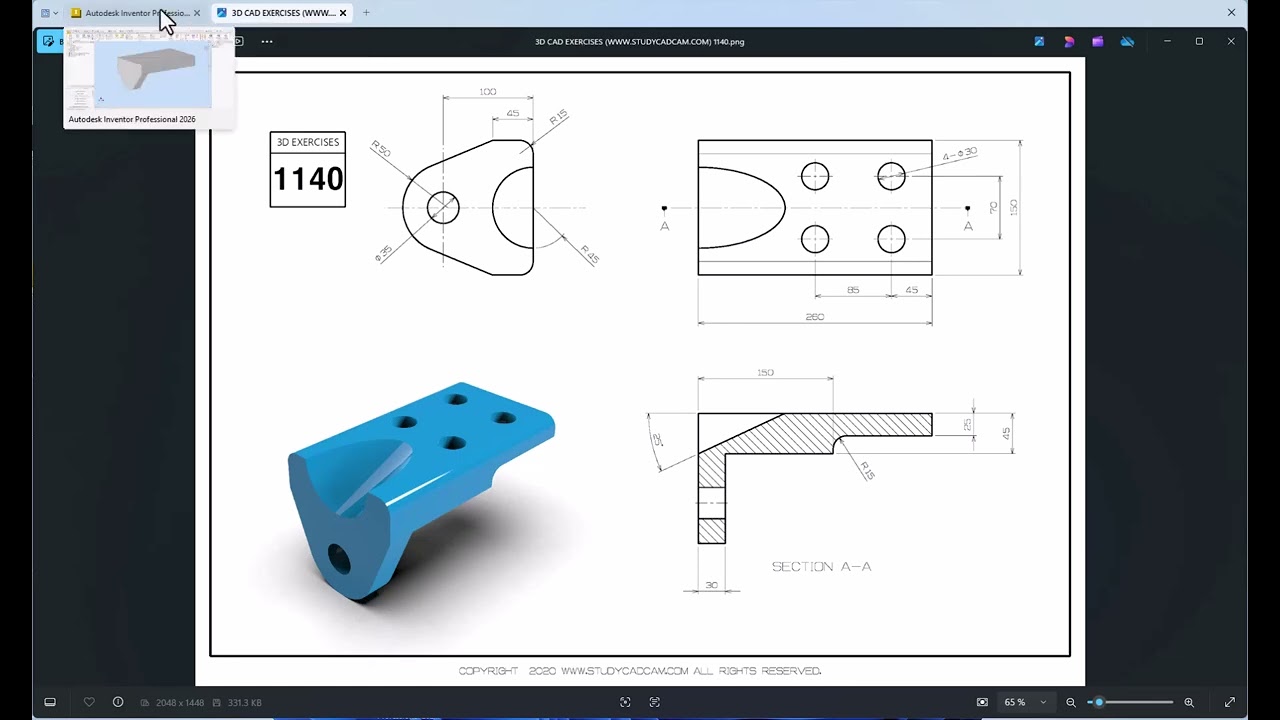The image size is (1280, 720).
Task: Switch to the Autodesk Inventor Professional tab
Action: [137, 13]
